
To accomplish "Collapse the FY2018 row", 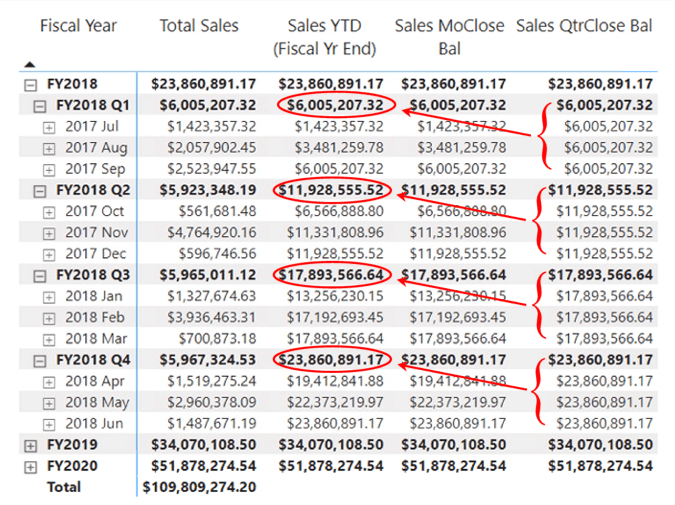I will pos(29,85).
